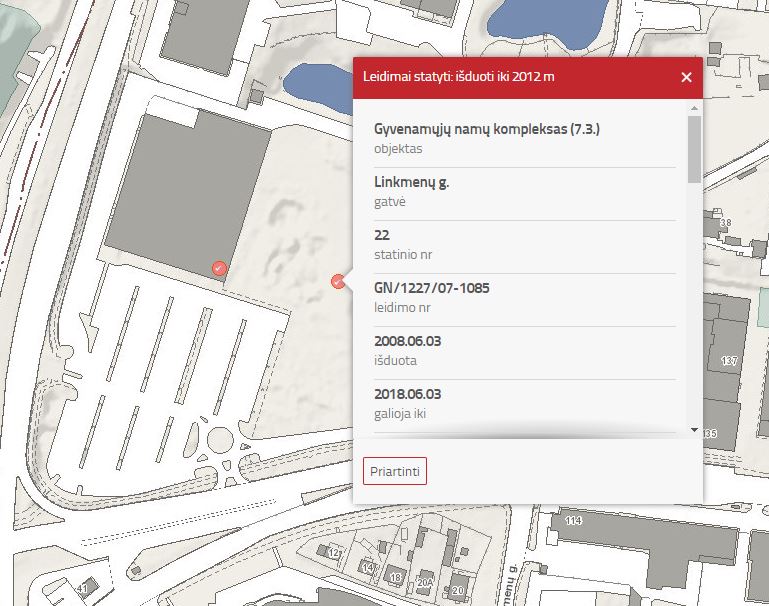769x606 pixels.
Task: Select the issue date 2008.06.03
Action: pyautogui.click(x=407, y=341)
